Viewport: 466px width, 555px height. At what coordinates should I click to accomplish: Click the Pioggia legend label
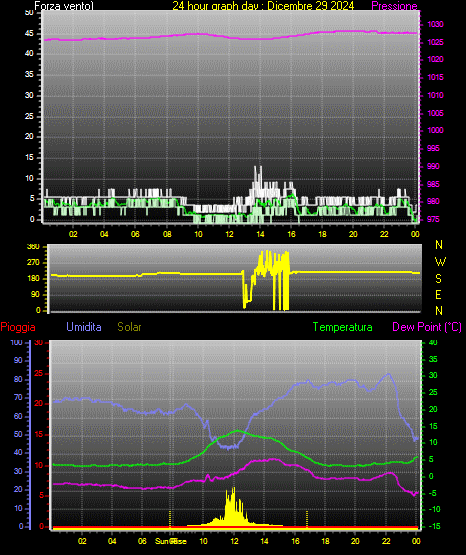[18, 327]
